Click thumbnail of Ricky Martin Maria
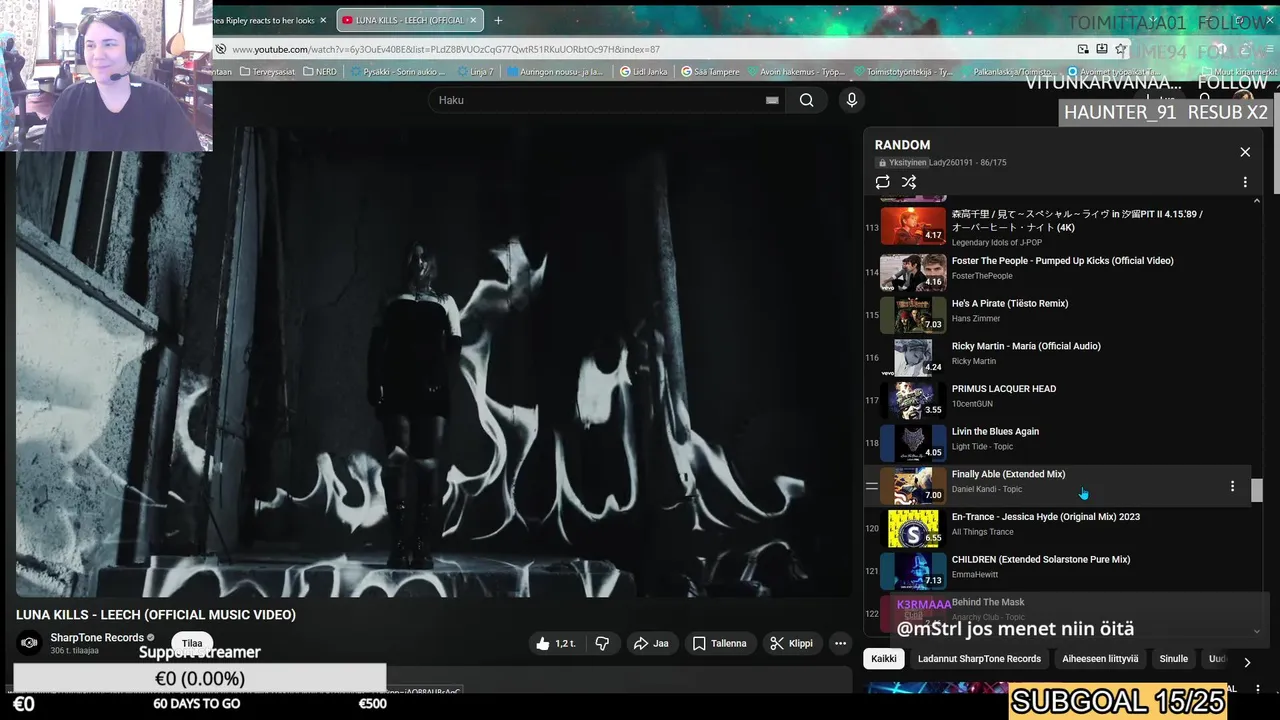 click(x=913, y=357)
